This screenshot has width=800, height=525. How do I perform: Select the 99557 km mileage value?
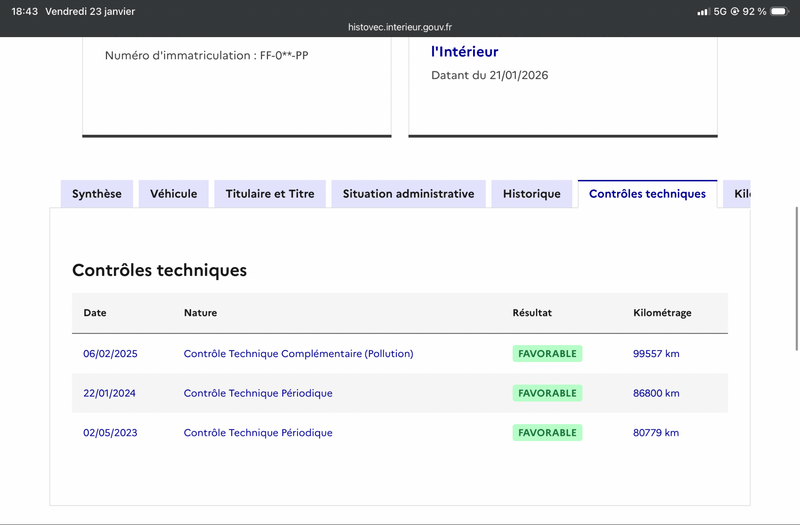pyautogui.click(x=656, y=353)
